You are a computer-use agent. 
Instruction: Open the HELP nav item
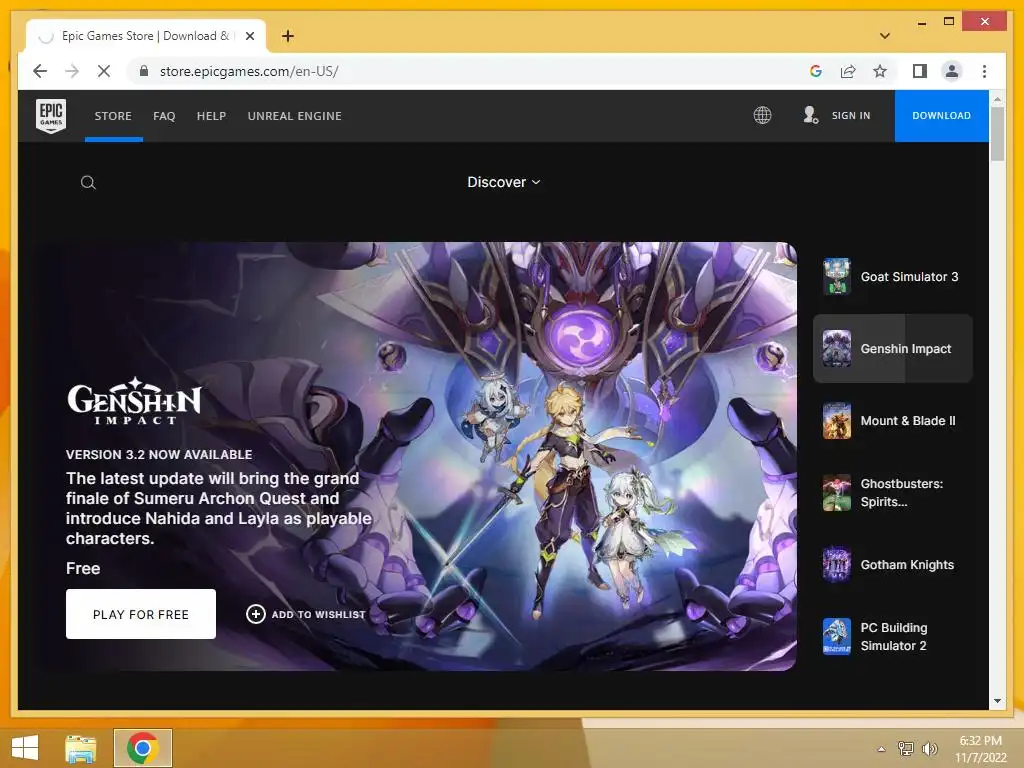pos(212,116)
